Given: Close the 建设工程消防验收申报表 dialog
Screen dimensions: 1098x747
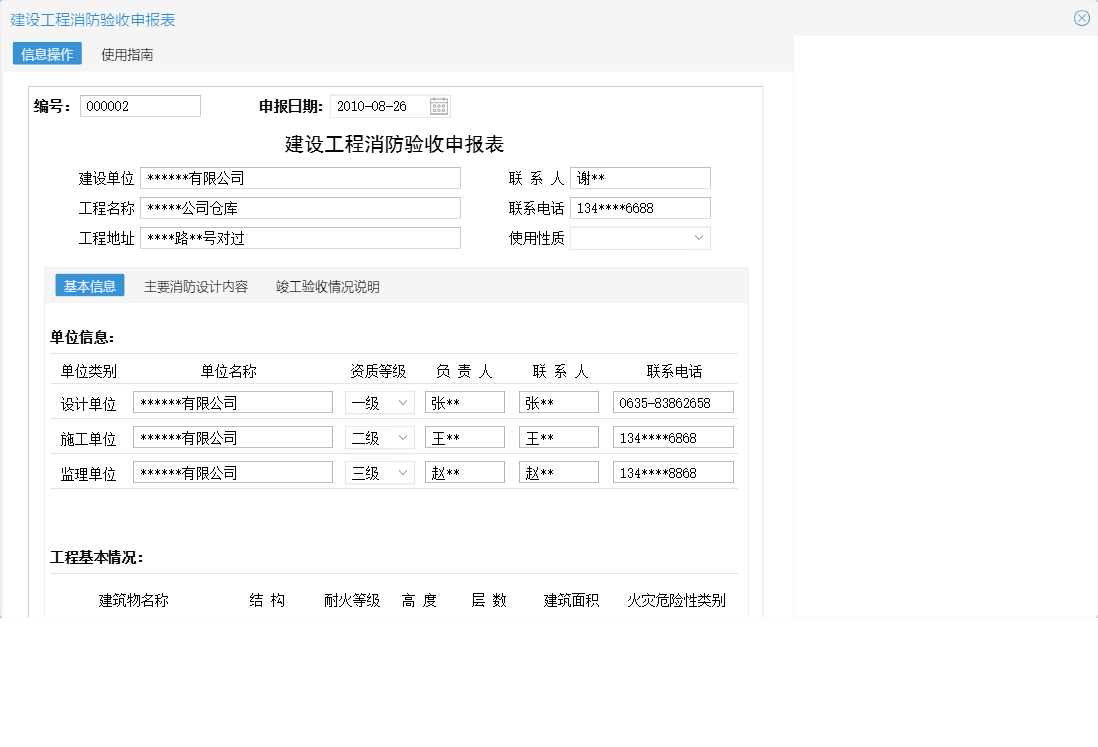Looking at the screenshot, I should click(x=1081, y=17).
